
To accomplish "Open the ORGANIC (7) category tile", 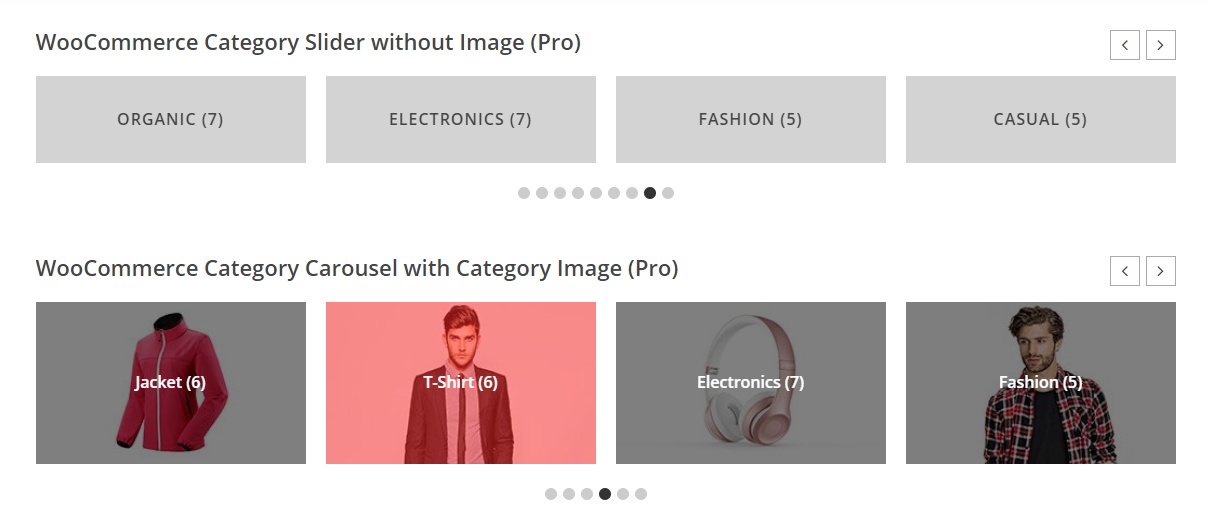I will pyautogui.click(x=171, y=120).
